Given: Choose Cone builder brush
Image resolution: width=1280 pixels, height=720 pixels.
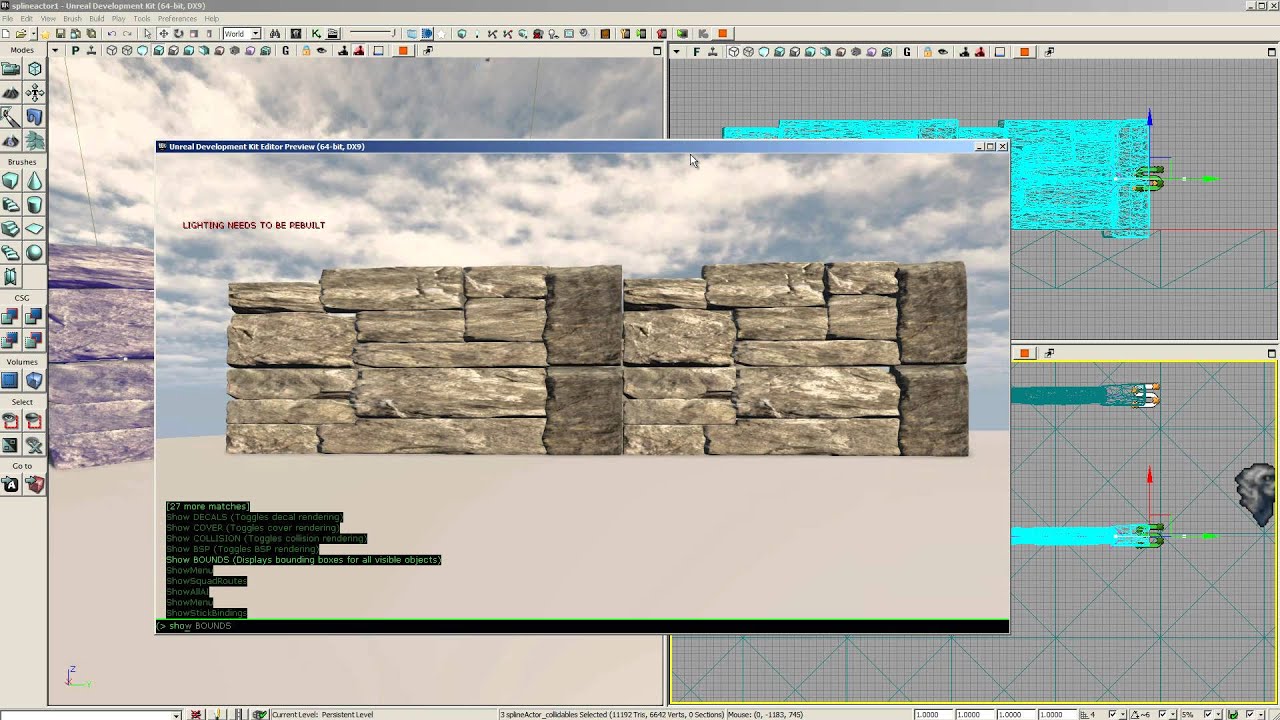Looking at the screenshot, I should [x=34, y=181].
